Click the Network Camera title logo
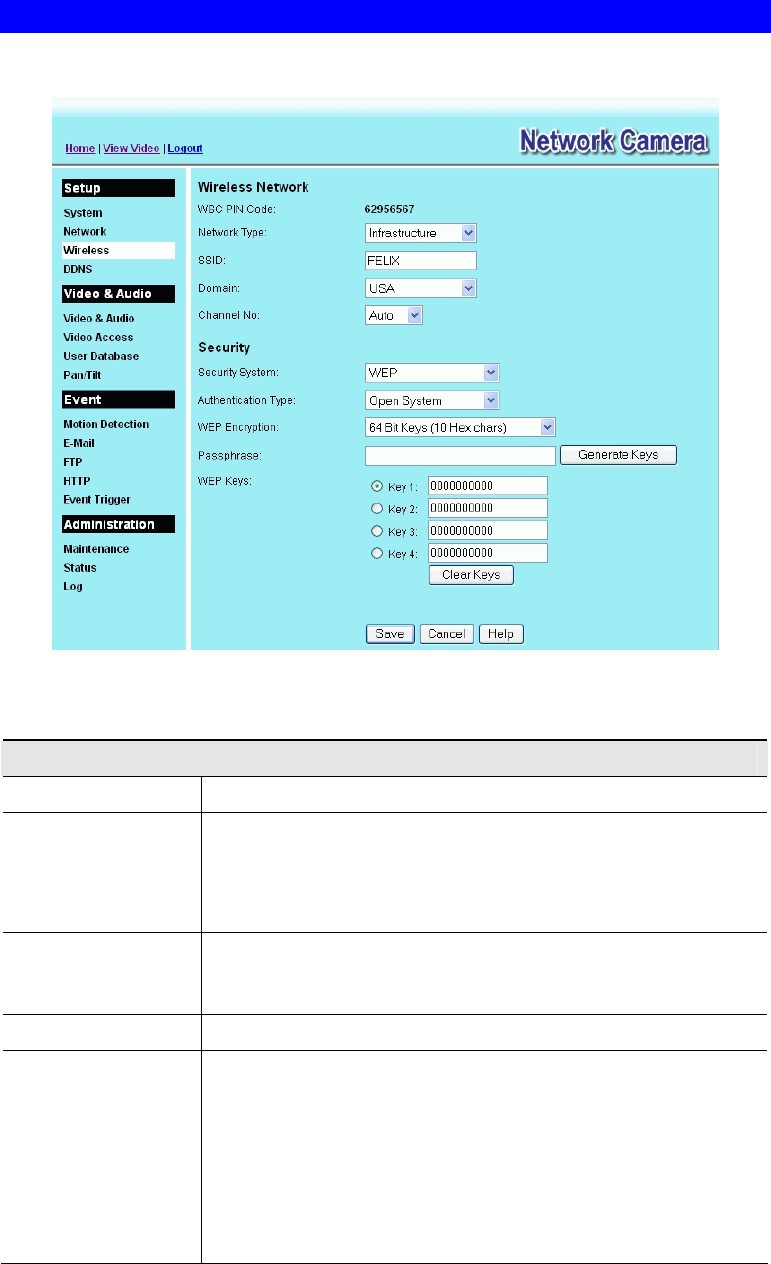771x1264 pixels. pos(615,142)
